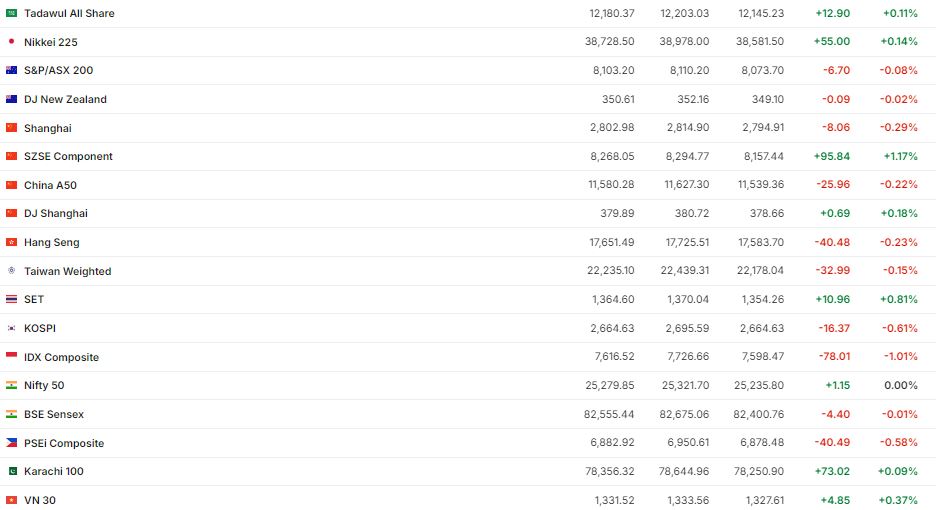Click the Taiwan icon beside Taiwan Weighted
This screenshot has height=510, width=936.
coord(11,271)
